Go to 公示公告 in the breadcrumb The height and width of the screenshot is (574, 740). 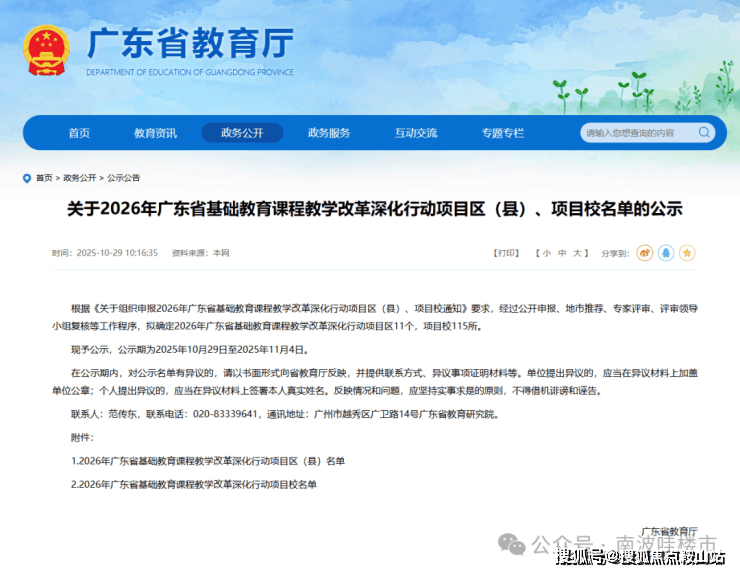(x=123, y=178)
